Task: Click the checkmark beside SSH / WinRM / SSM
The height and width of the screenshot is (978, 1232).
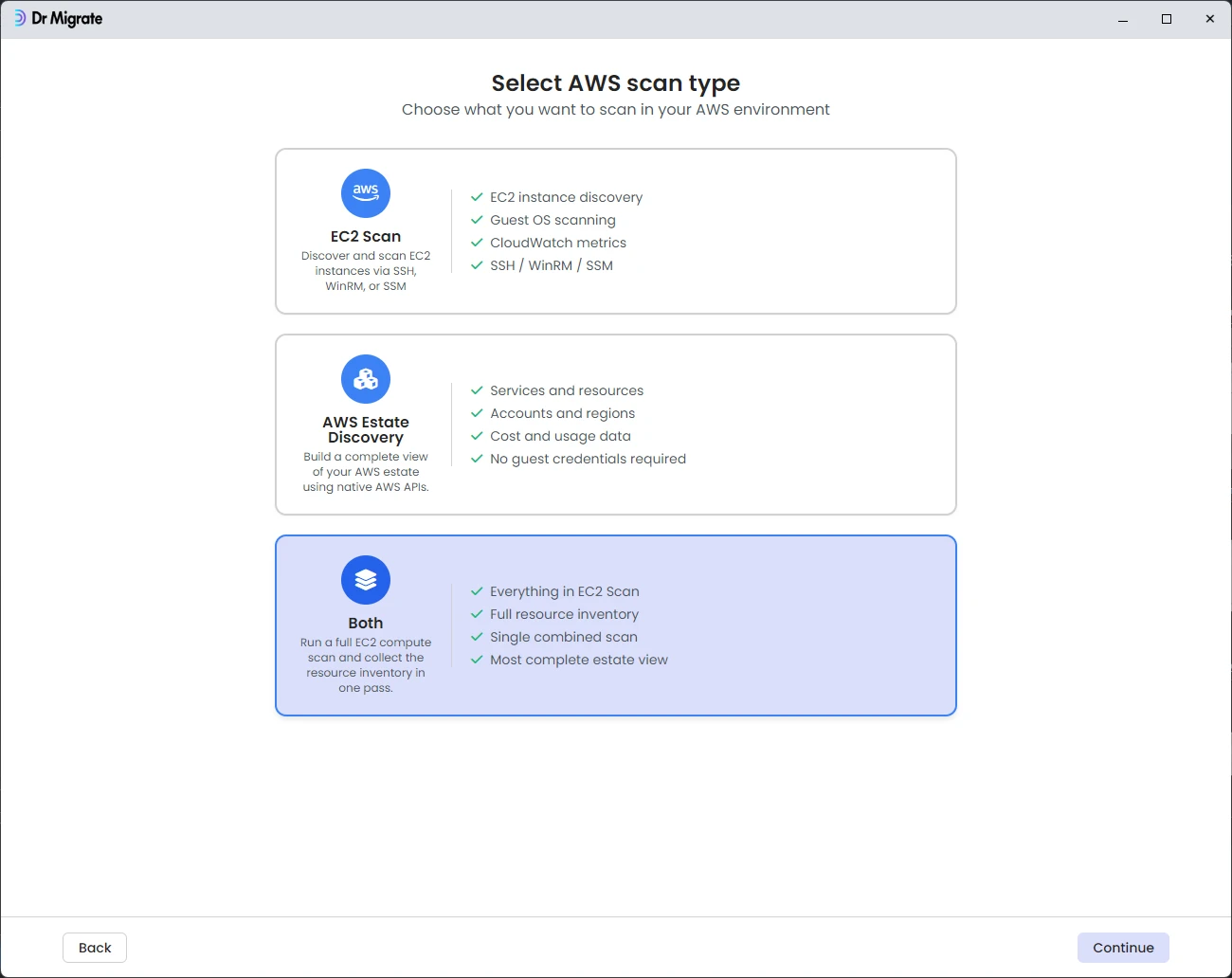Action: click(x=477, y=265)
